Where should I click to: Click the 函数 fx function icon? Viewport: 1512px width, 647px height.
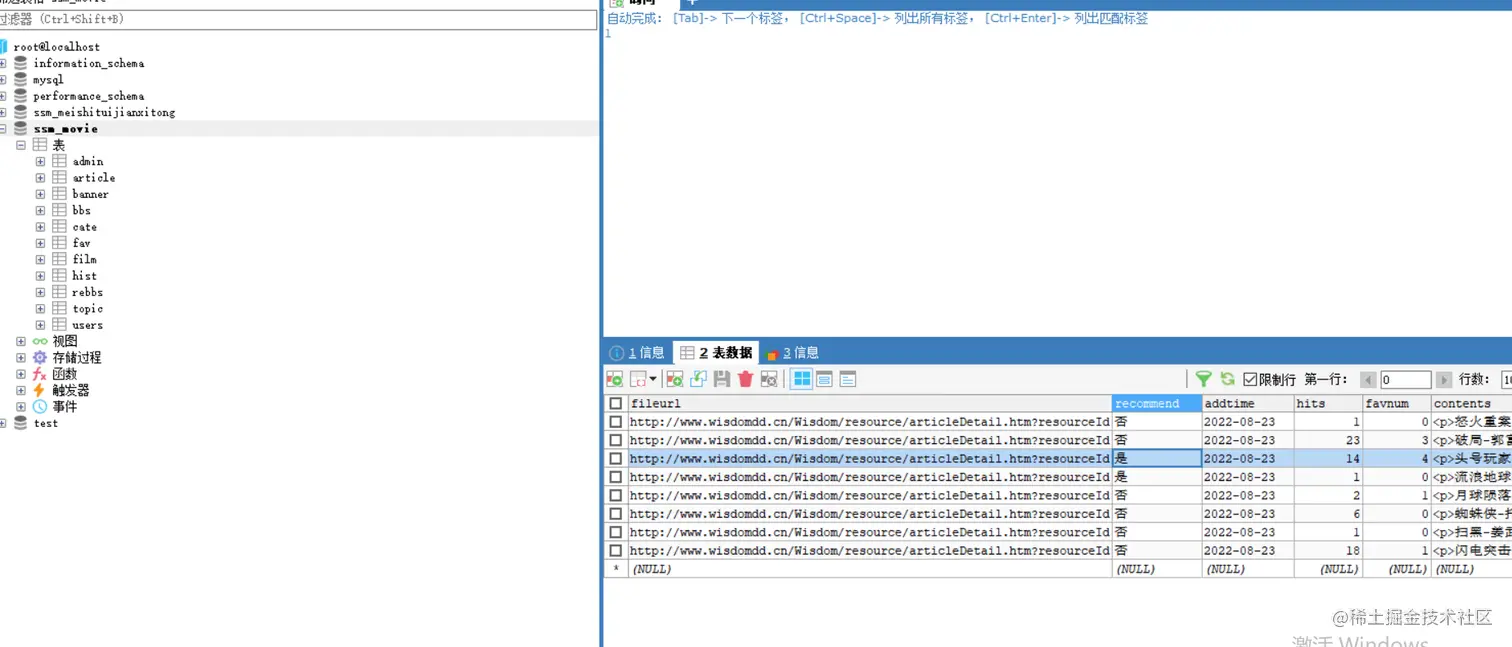pyautogui.click(x=40, y=374)
